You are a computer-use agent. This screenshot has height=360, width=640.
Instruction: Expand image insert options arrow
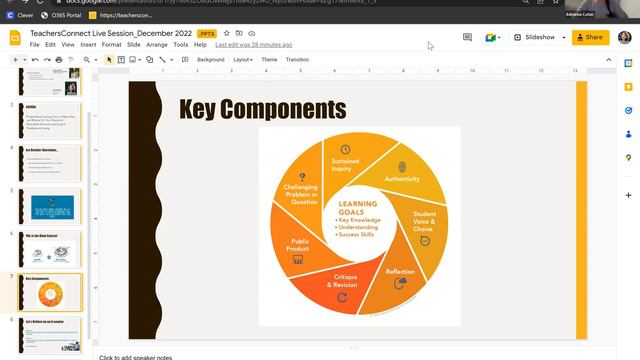pyautogui.click(x=140, y=60)
